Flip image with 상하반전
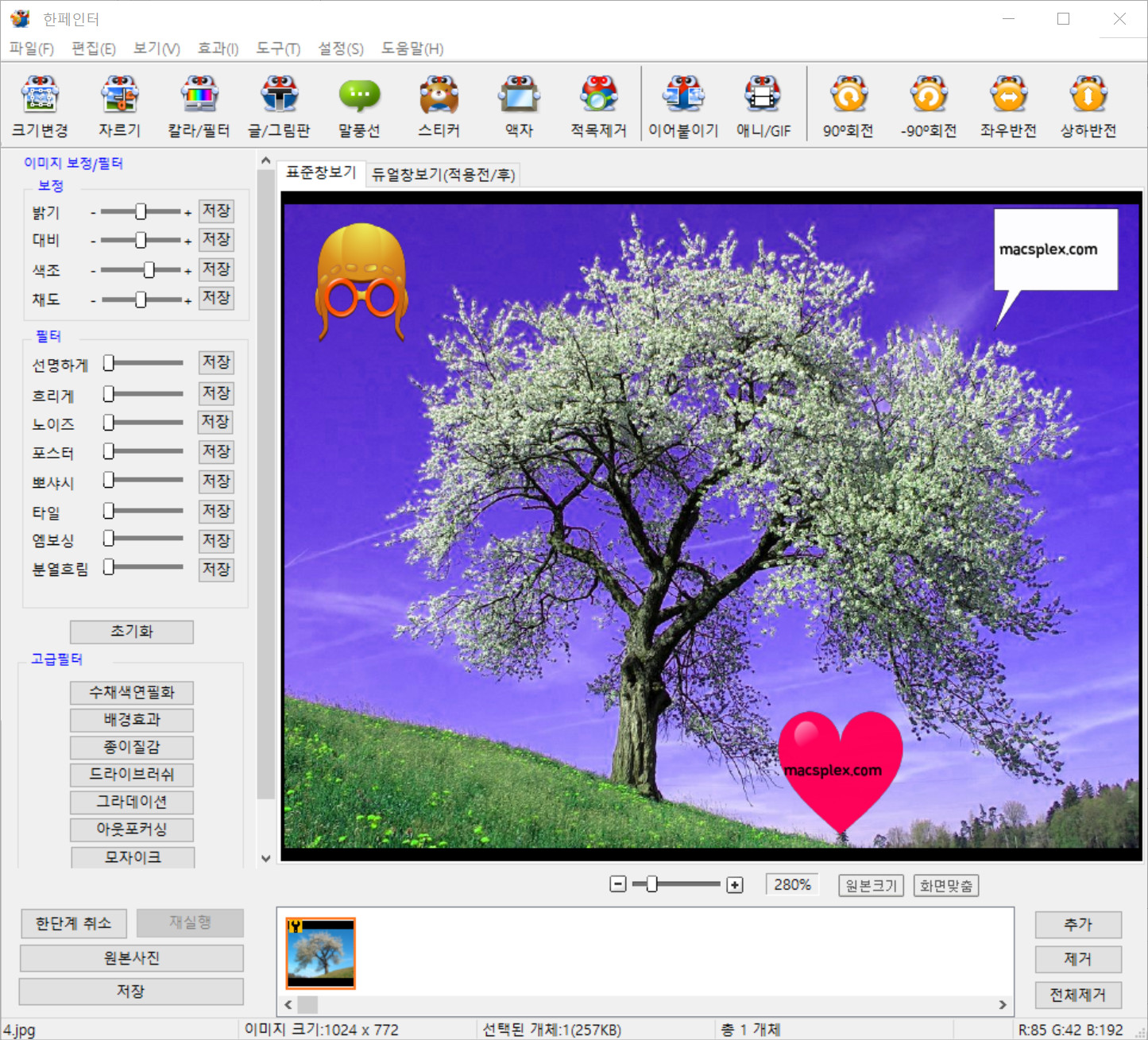This screenshot has width=1148, height=1040. [1088, 107]
